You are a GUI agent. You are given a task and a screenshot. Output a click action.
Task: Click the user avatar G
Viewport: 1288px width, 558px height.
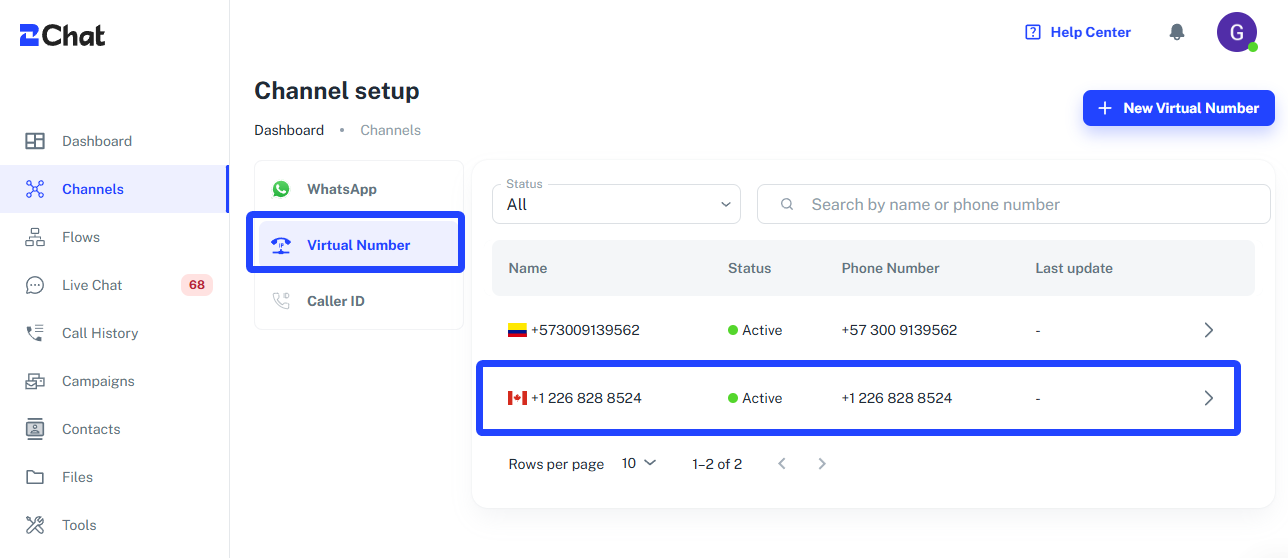1236,32
